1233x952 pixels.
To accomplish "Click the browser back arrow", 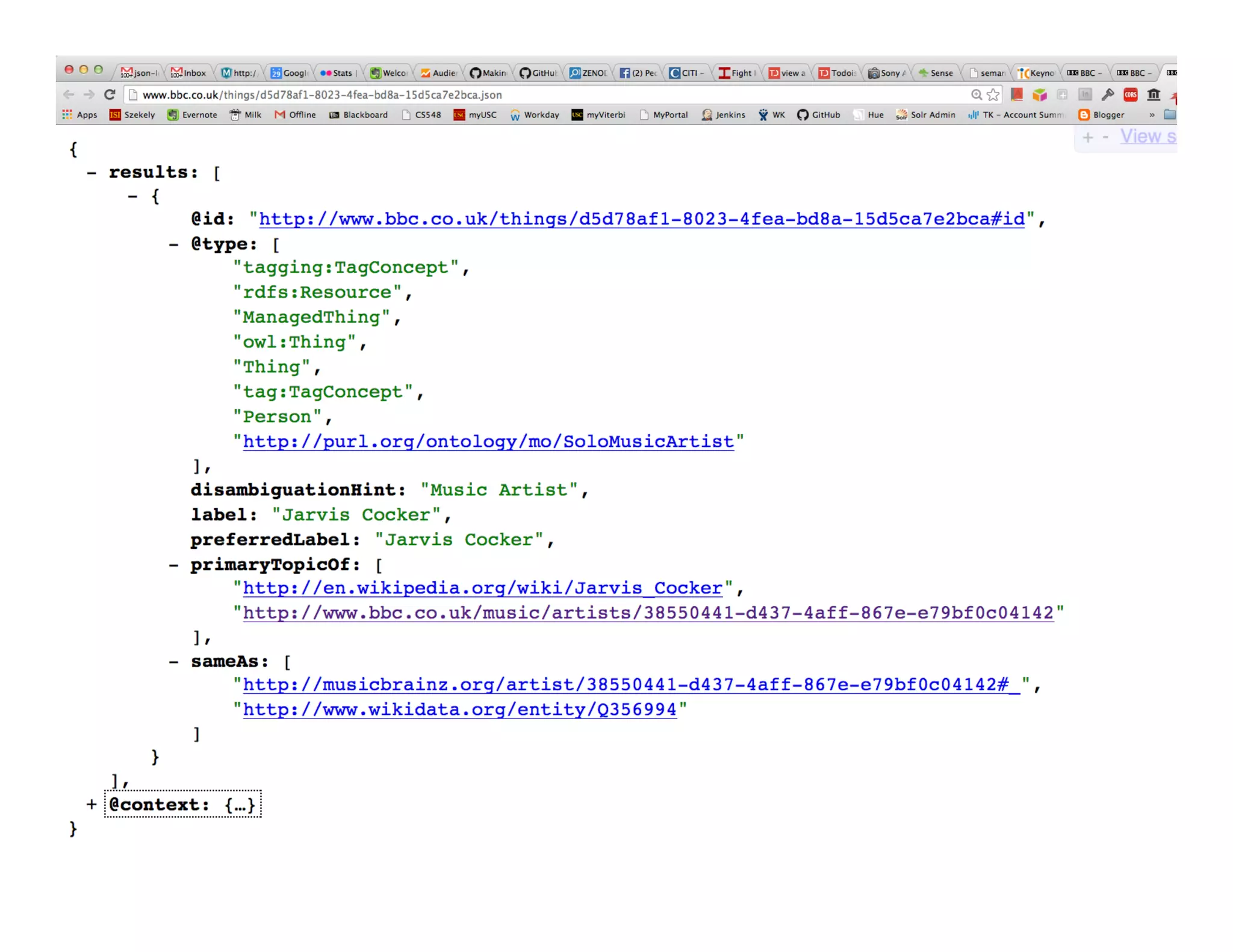I will tap(69, 94).
